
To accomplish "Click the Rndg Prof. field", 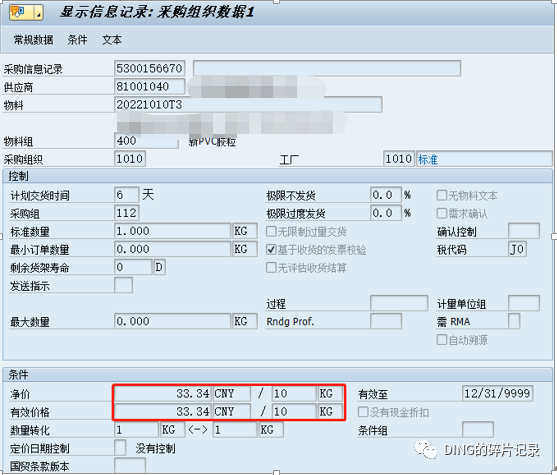I will (386, 322).
